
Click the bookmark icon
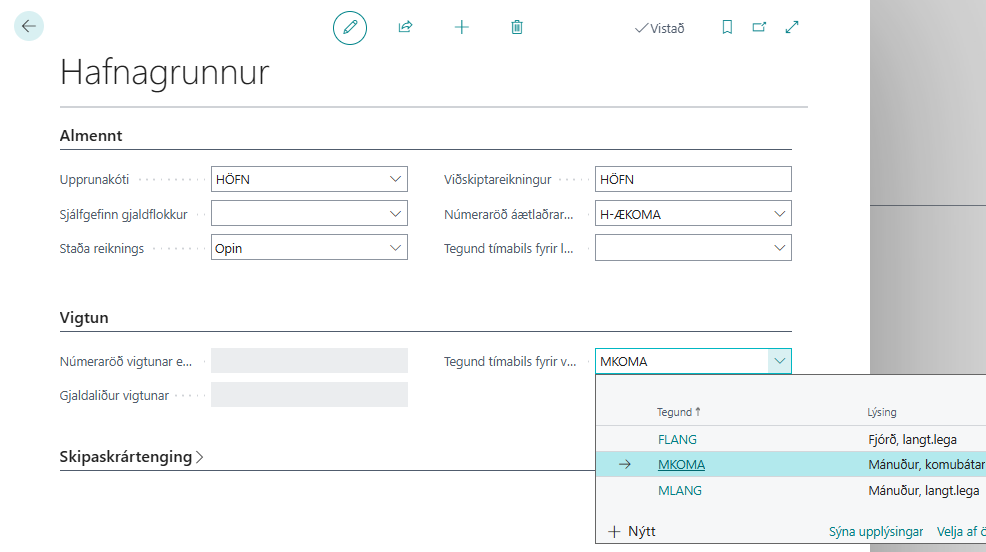point(727,28)
